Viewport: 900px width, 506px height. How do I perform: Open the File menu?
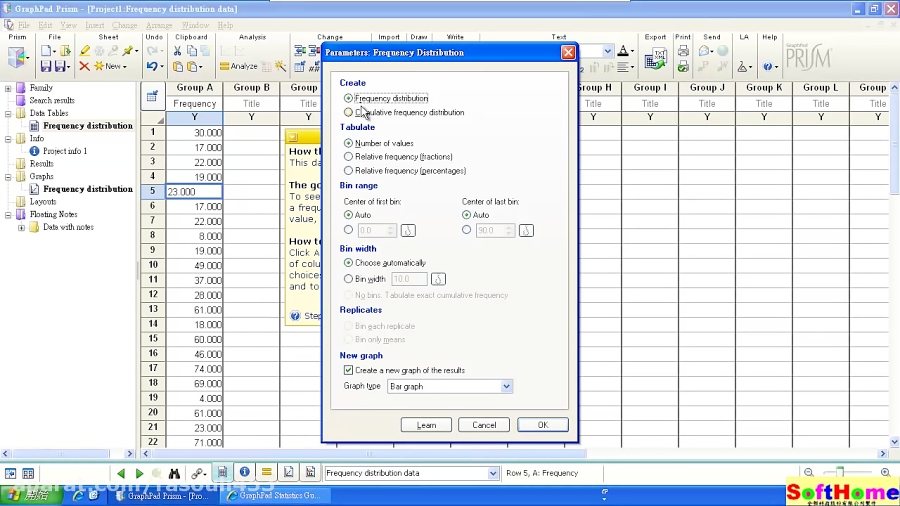[x=24, y=25]
